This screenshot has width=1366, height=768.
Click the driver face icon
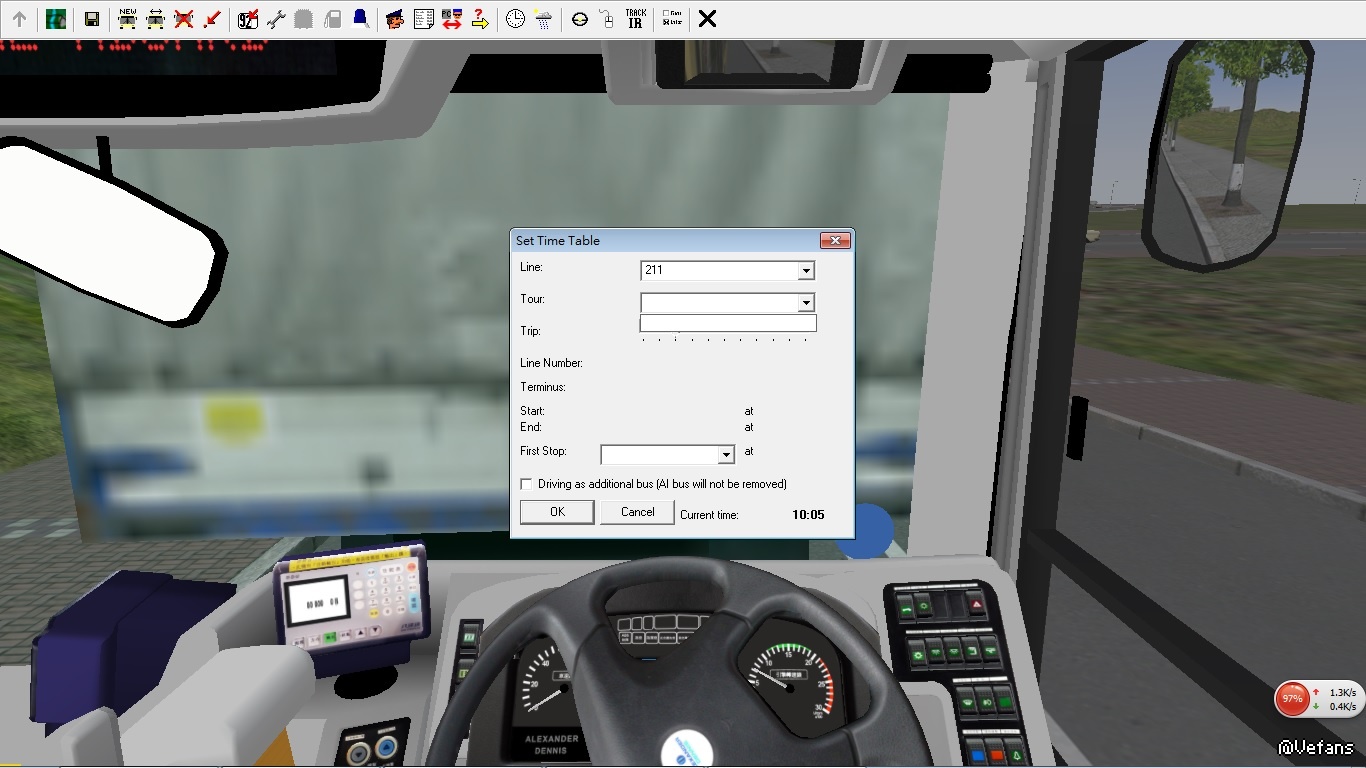coord(395,19)
